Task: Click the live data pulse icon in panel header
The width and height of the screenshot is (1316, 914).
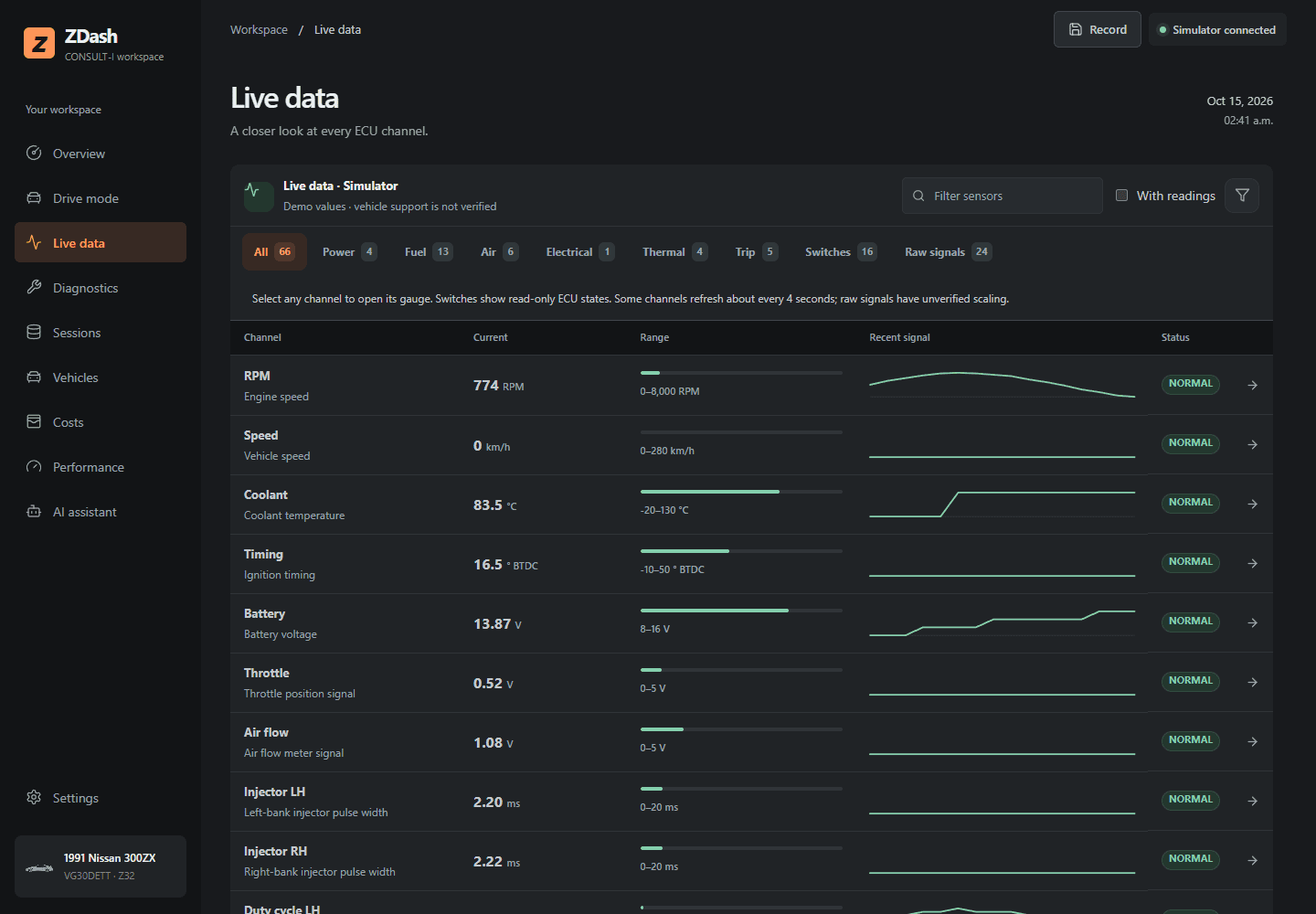Action: pyautogui.click(x=259, y=196)
